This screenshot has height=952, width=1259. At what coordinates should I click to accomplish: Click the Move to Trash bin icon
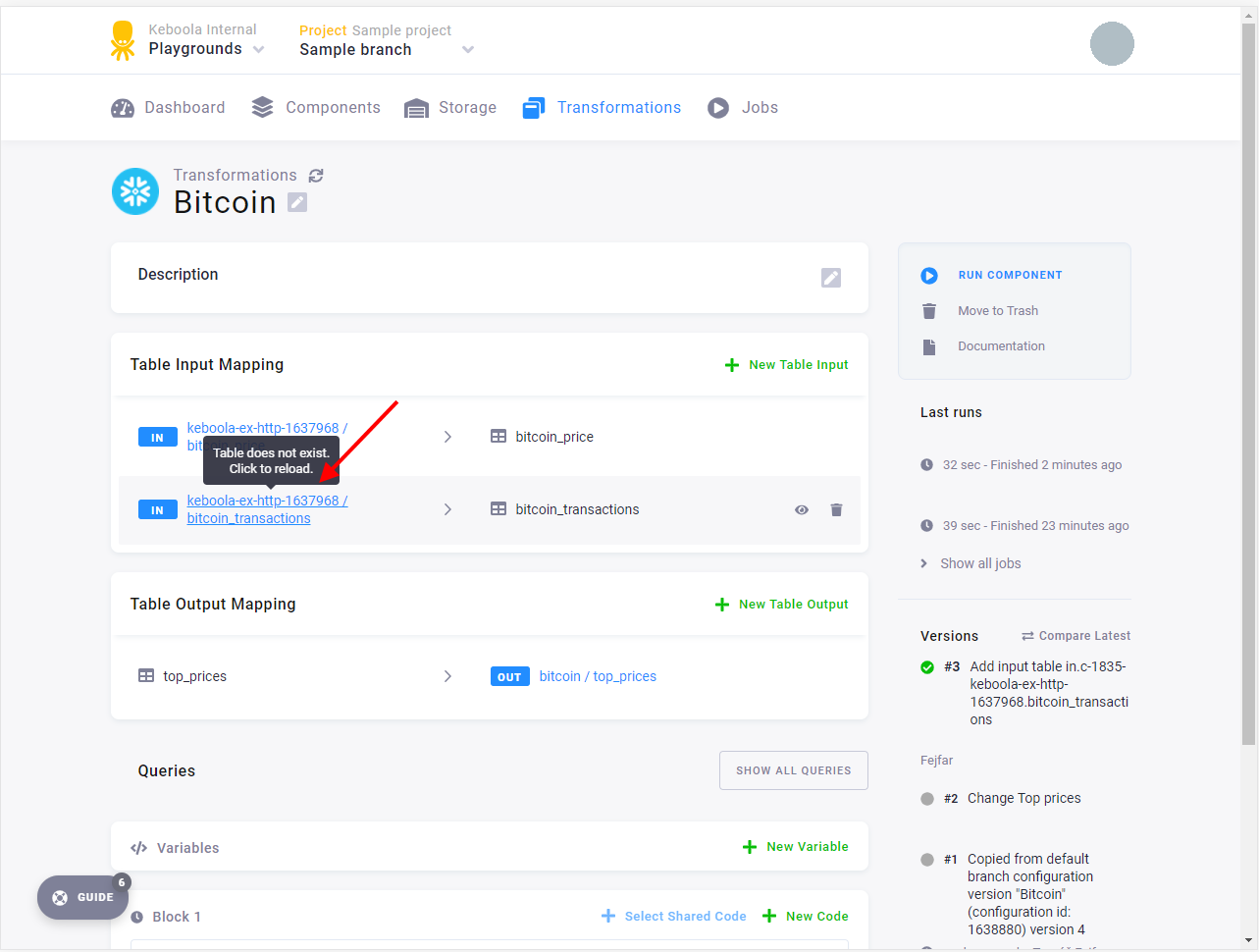click(x=929, y=311)
